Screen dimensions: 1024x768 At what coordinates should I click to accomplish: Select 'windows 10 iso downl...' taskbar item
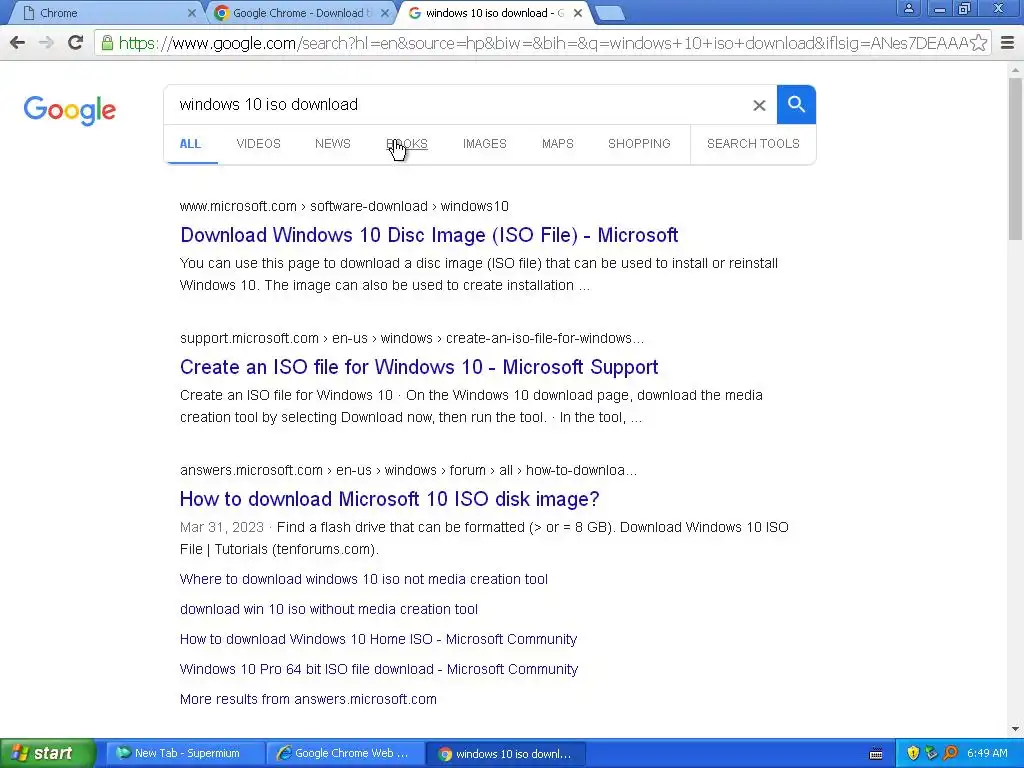tap(505, 754)
